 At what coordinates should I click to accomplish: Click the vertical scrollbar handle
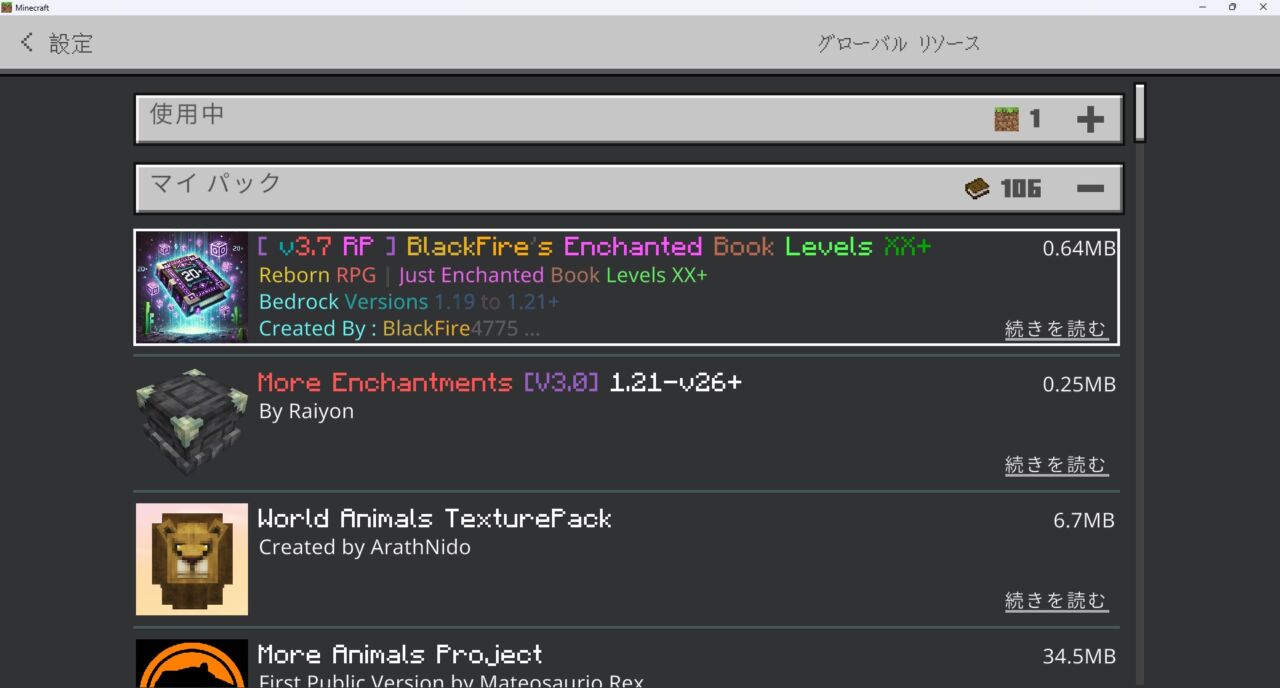tap(1139, 113)
